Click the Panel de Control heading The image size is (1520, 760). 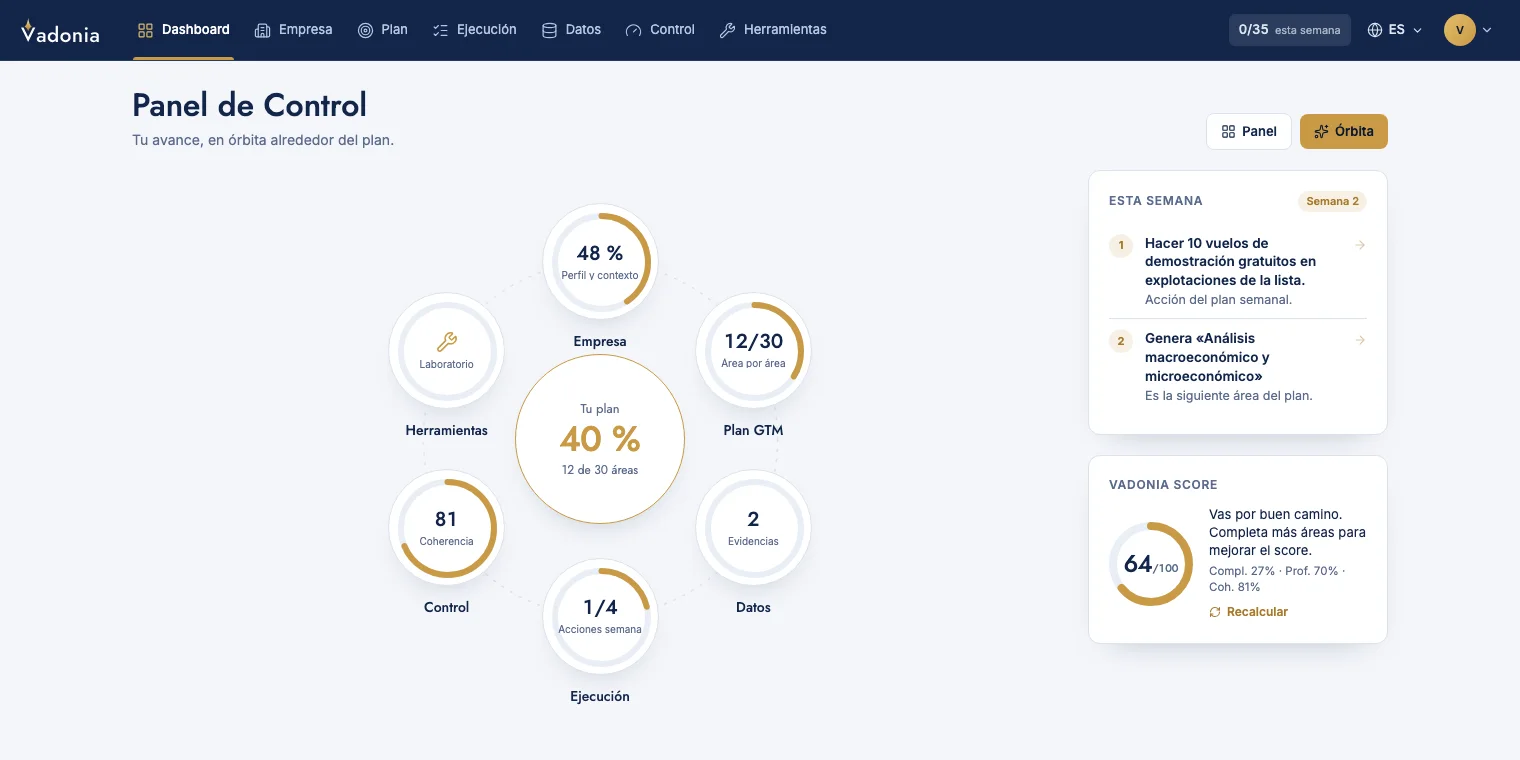click(x=250, y=105)
